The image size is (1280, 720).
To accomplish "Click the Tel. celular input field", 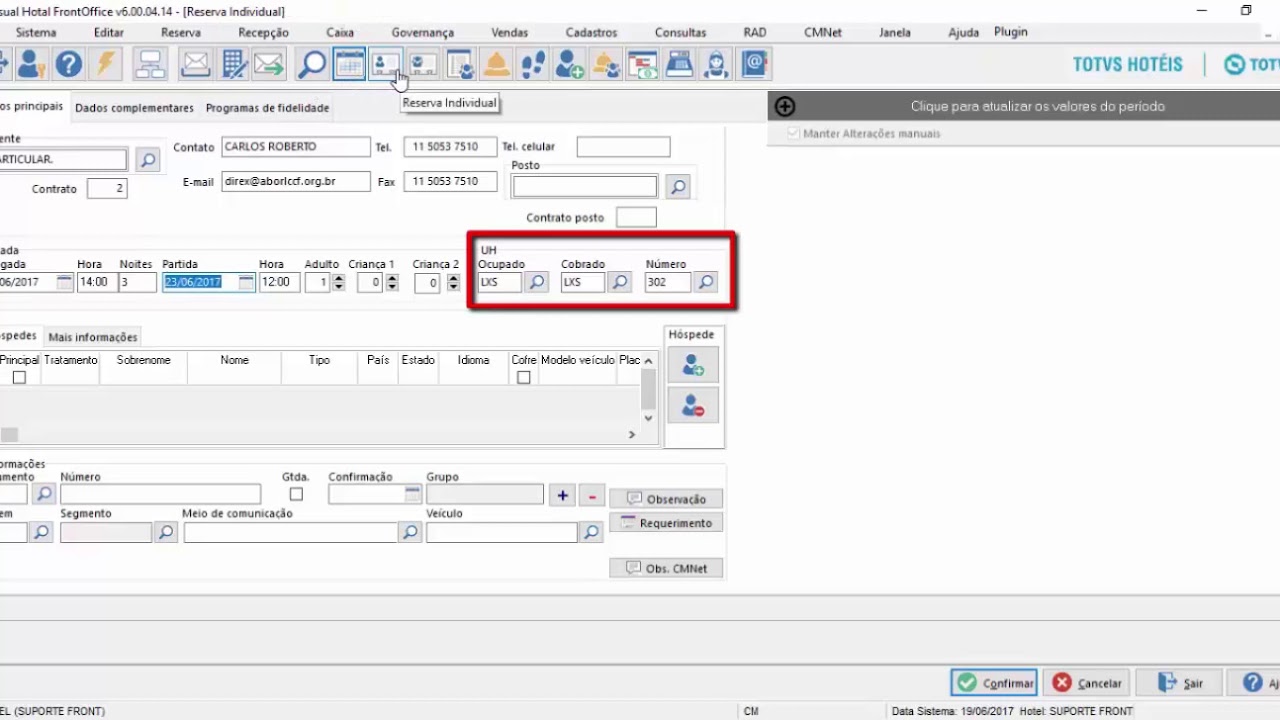I will (623, 147).
